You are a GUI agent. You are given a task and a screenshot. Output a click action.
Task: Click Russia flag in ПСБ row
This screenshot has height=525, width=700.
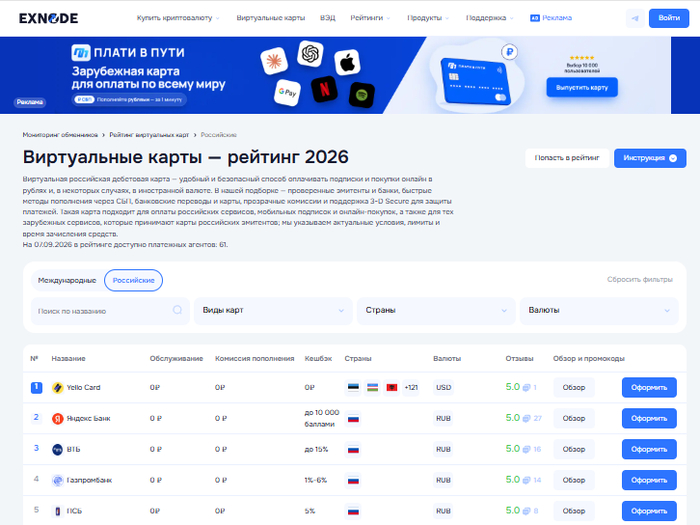353,511
